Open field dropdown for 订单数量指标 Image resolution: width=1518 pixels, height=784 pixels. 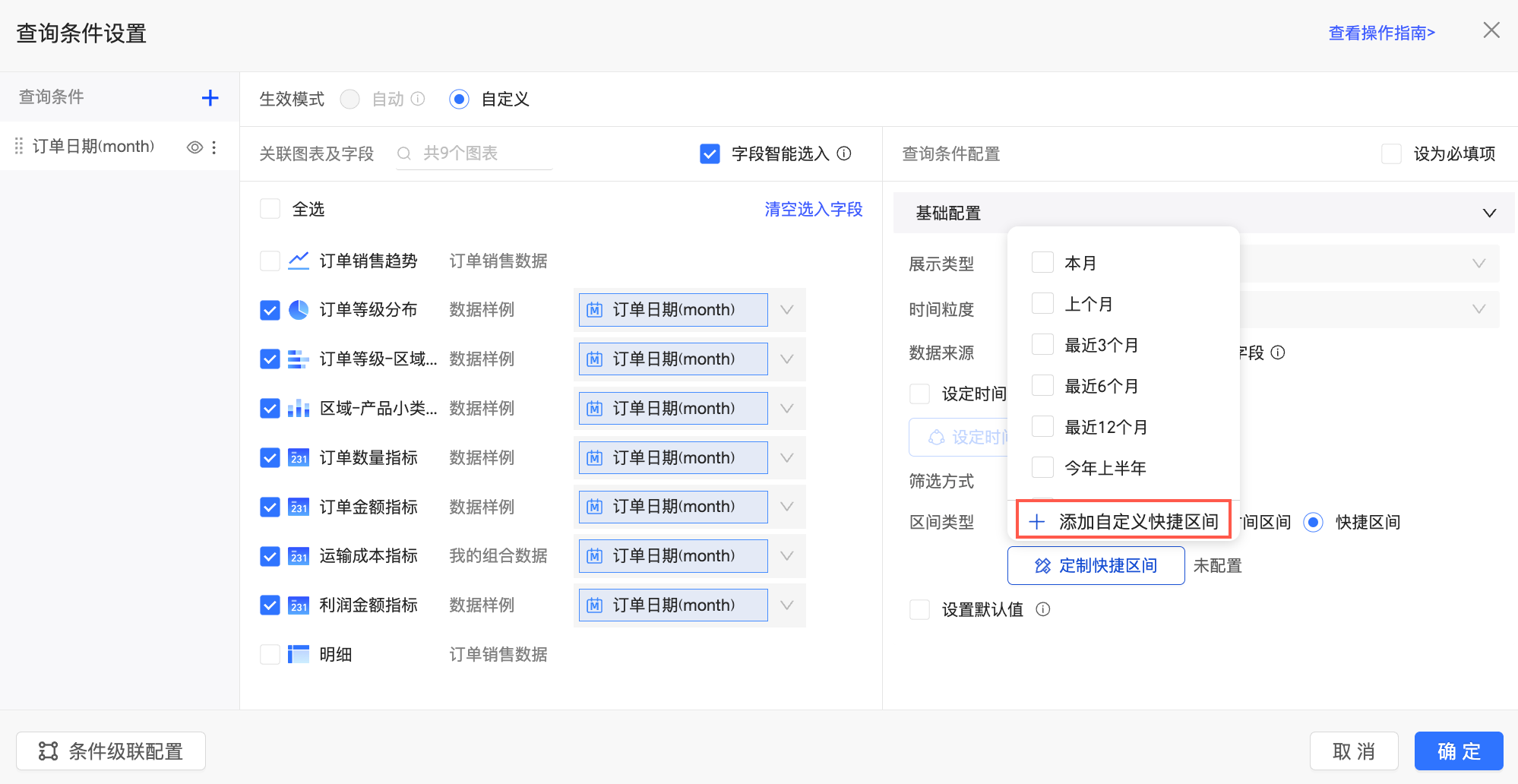(787, 457)
